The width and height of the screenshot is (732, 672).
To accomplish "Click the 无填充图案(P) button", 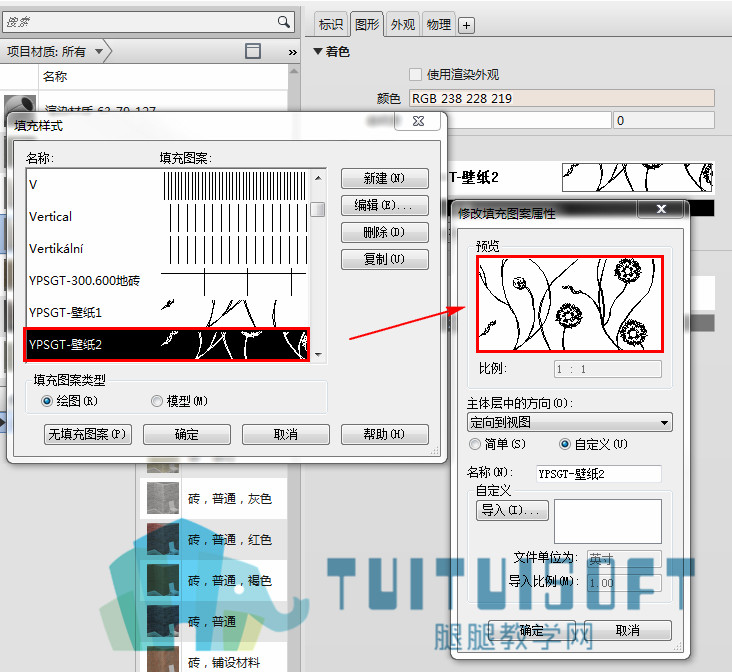I will coord(88,434).
